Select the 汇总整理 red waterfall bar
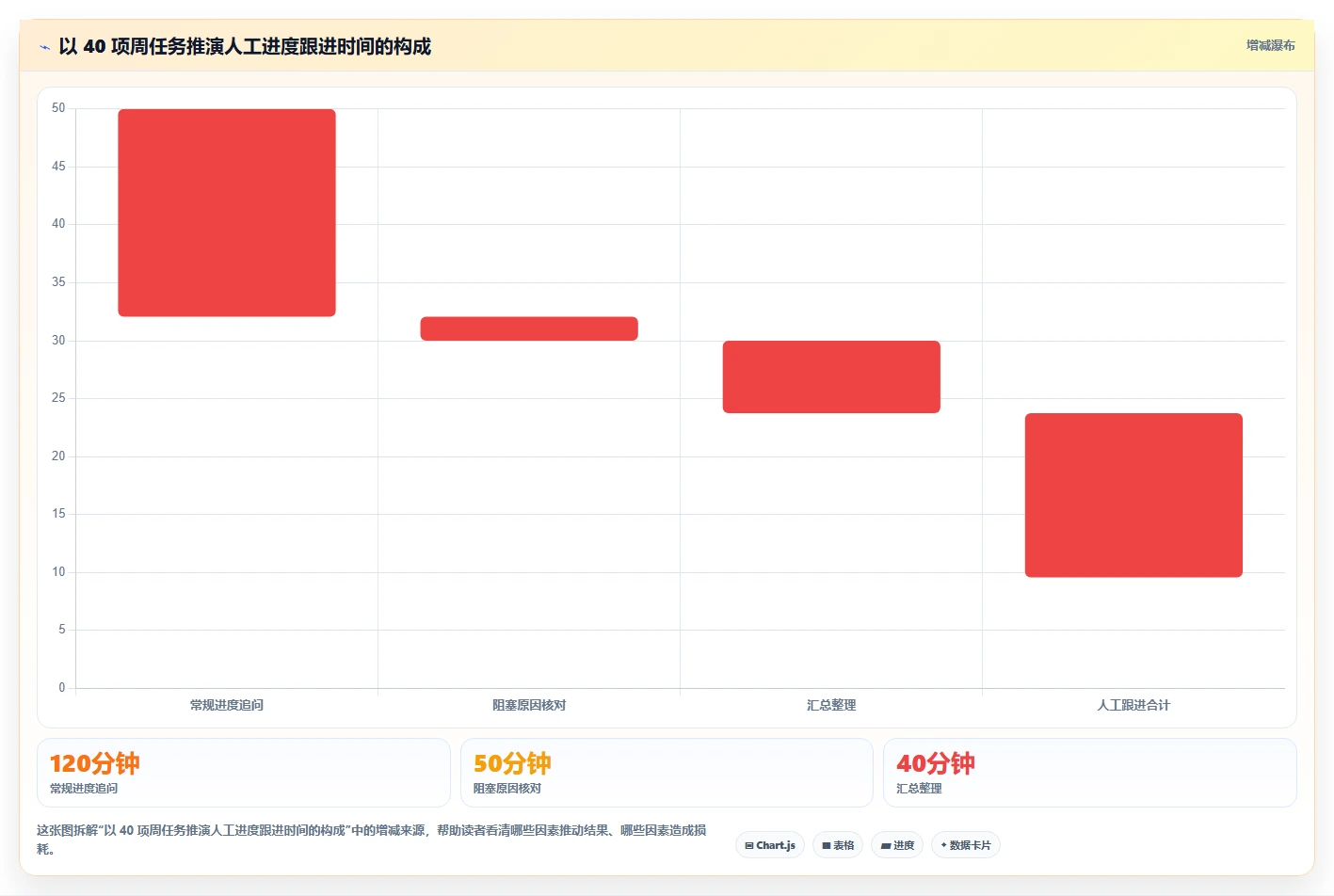The height and width of the screenshot is (896, 1334). pyautogui.click(x=831, y=376)
